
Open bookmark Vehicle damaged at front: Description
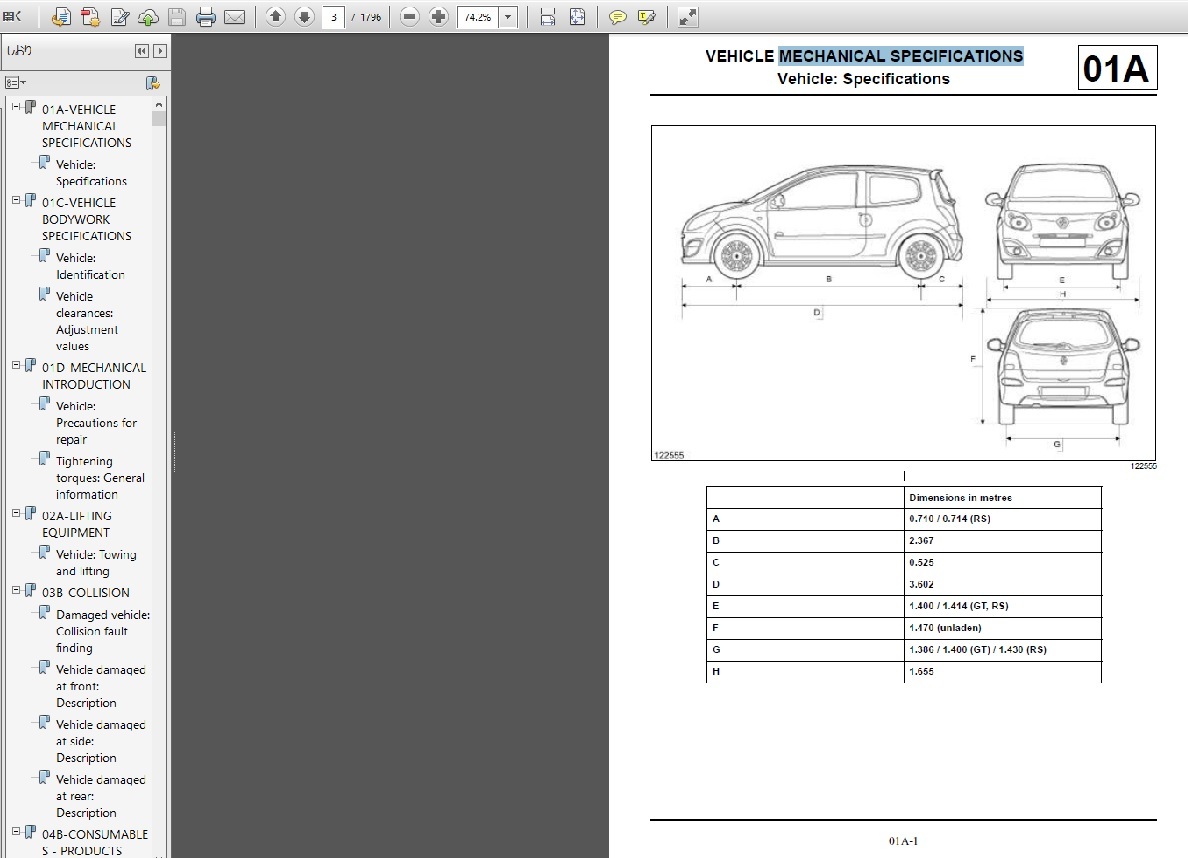(x=100, y=686)
